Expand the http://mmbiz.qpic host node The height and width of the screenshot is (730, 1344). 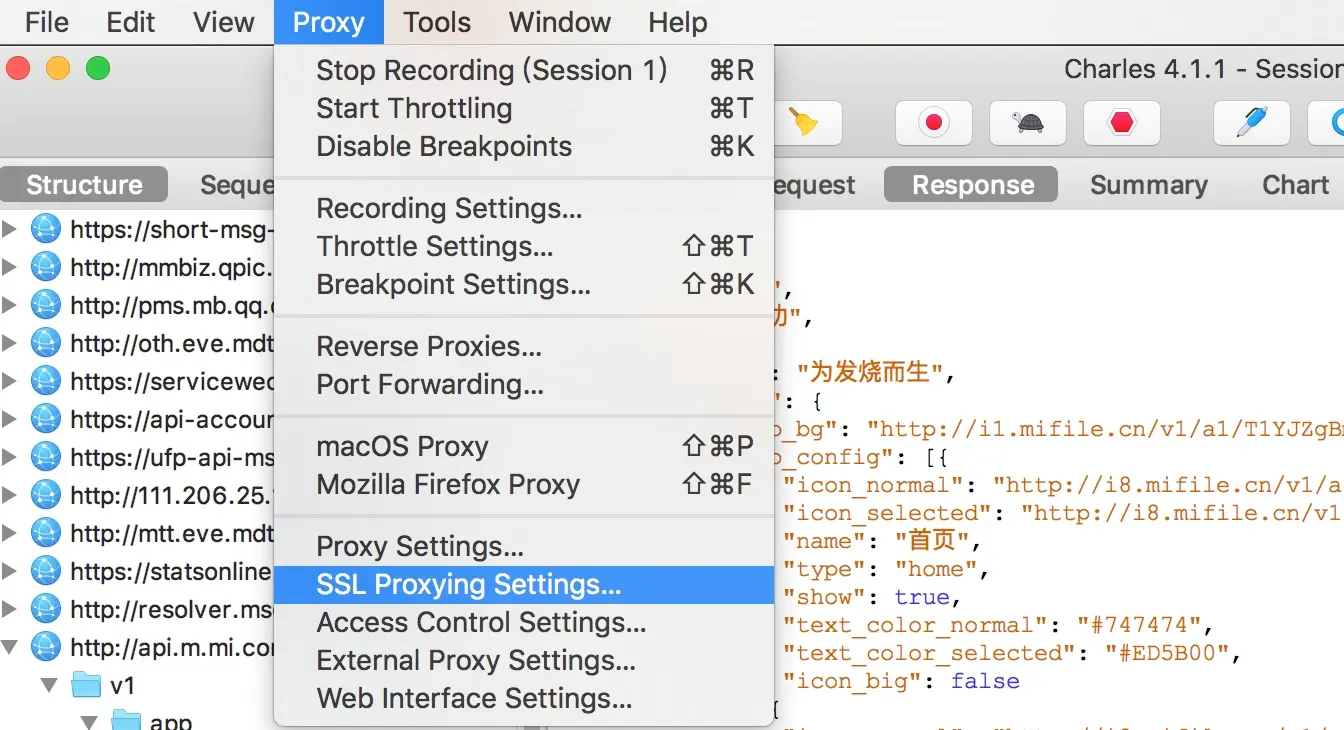10,267
